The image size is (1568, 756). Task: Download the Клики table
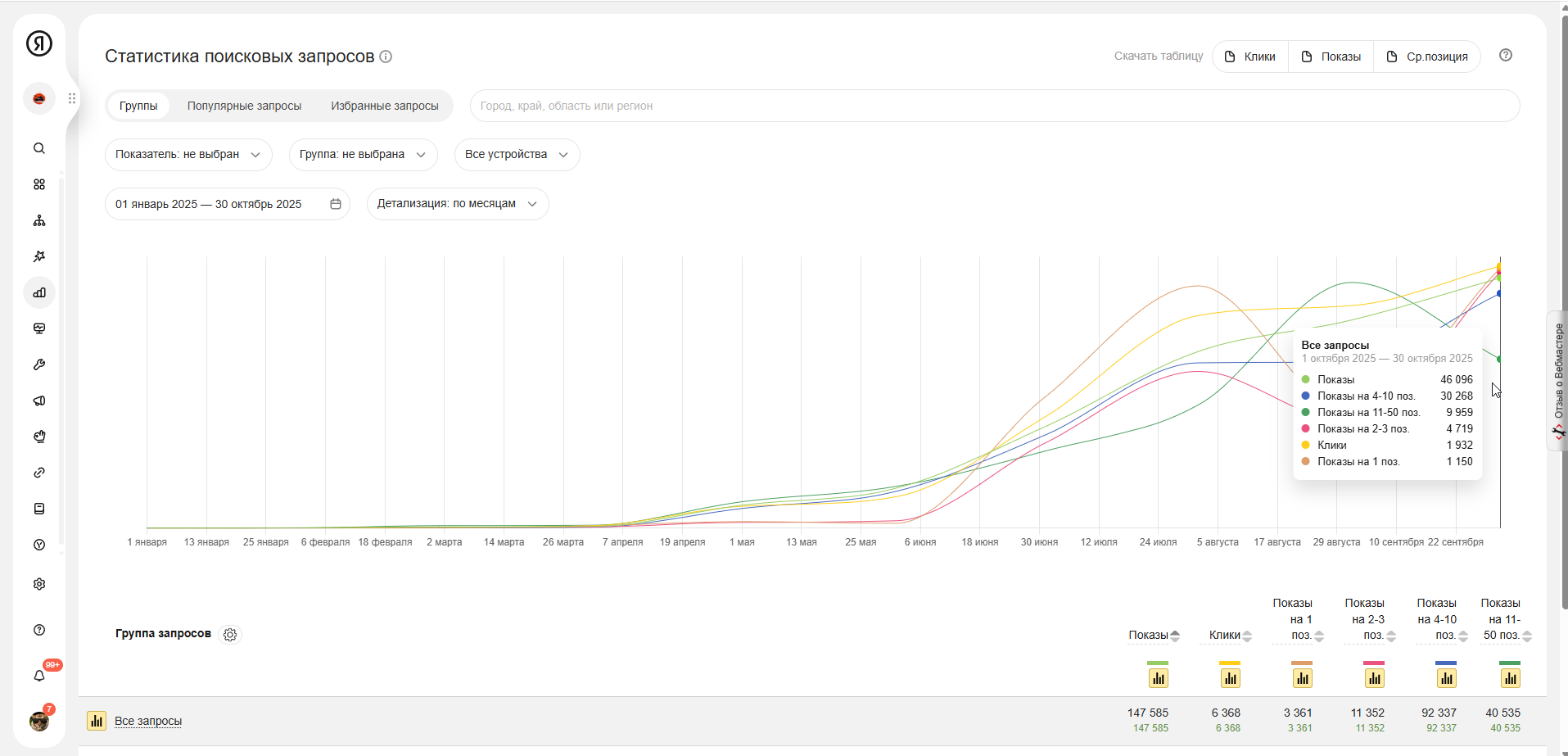click(x=1250, y=57)
